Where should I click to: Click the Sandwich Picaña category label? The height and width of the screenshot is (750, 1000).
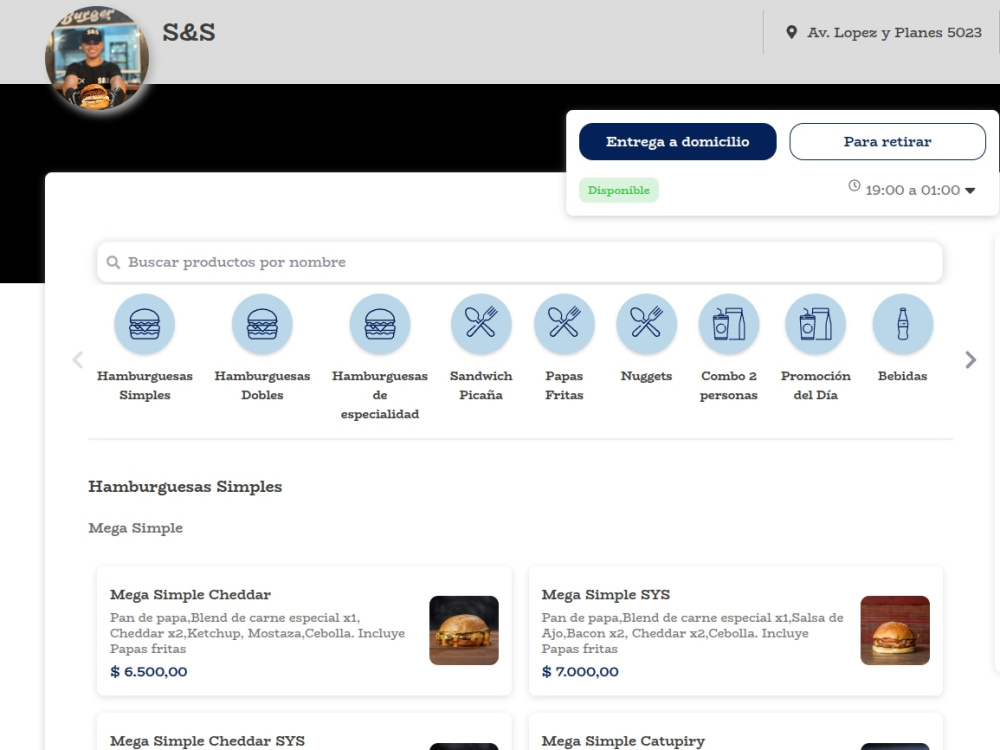(481, 385)
